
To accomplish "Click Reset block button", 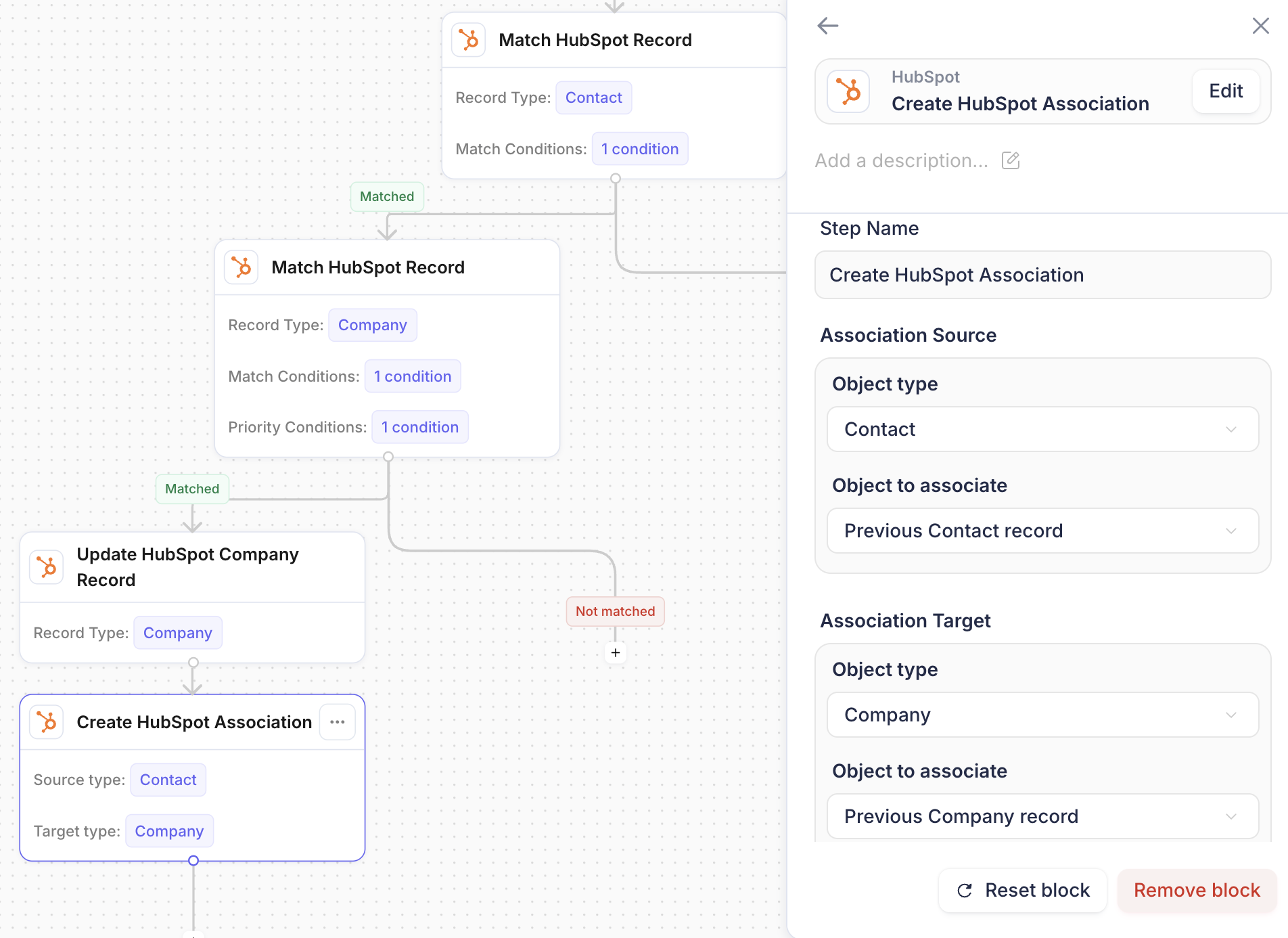I will pyautogui.click(x=1023, y=891).
